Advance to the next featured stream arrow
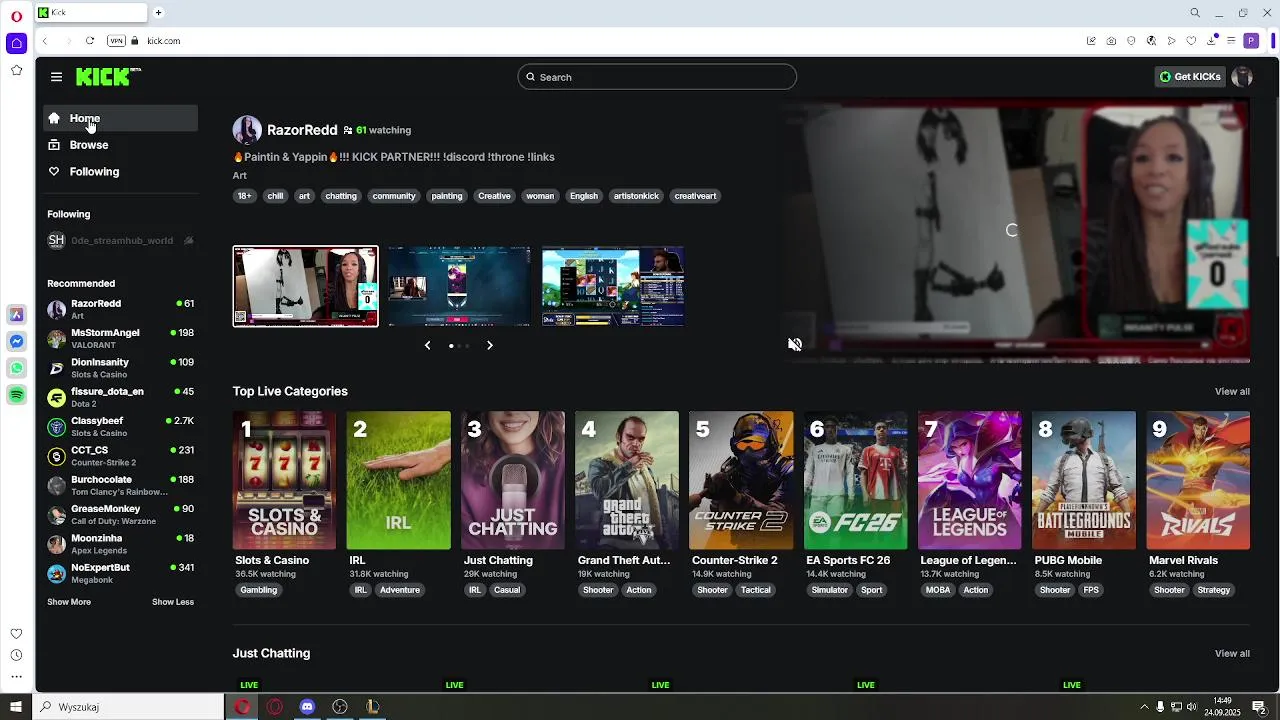Screen dimensions: 1280x720 pos(489,345)
